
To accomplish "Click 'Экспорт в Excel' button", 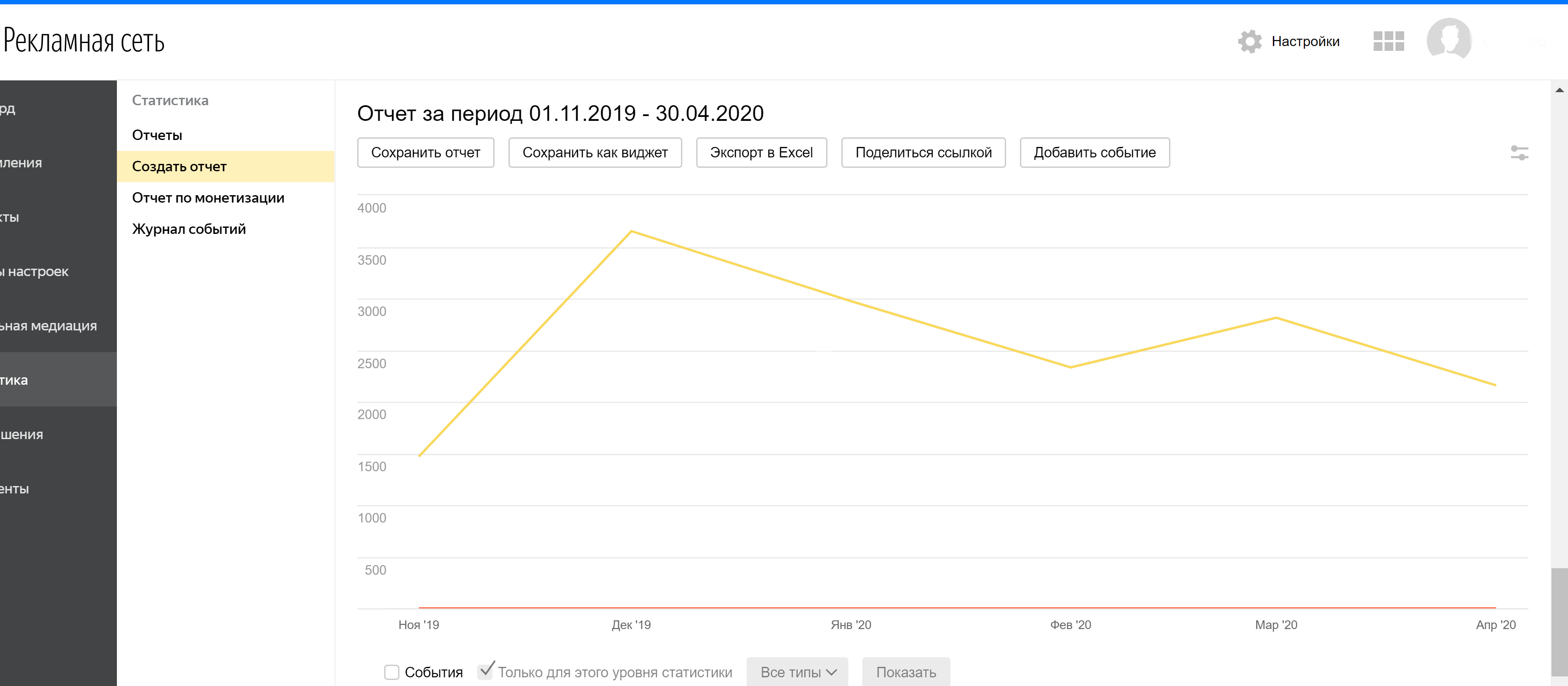I will pos(761,153).
